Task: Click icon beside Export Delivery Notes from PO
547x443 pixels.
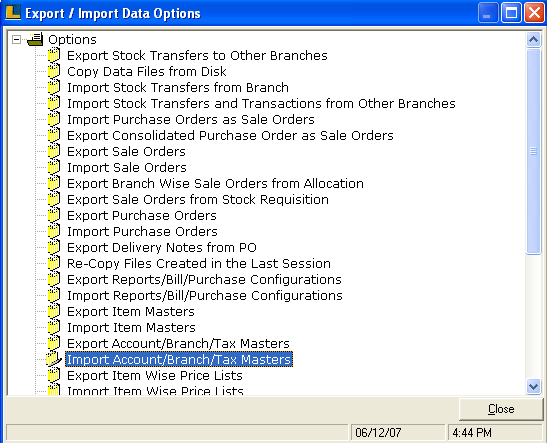Action: (54, 247)
